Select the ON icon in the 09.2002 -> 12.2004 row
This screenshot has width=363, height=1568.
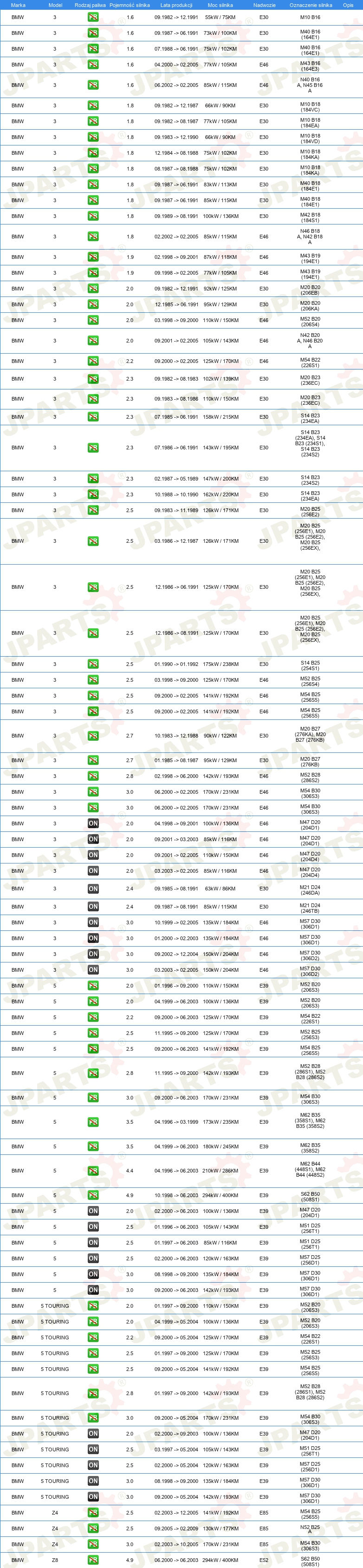coord(93,955)
